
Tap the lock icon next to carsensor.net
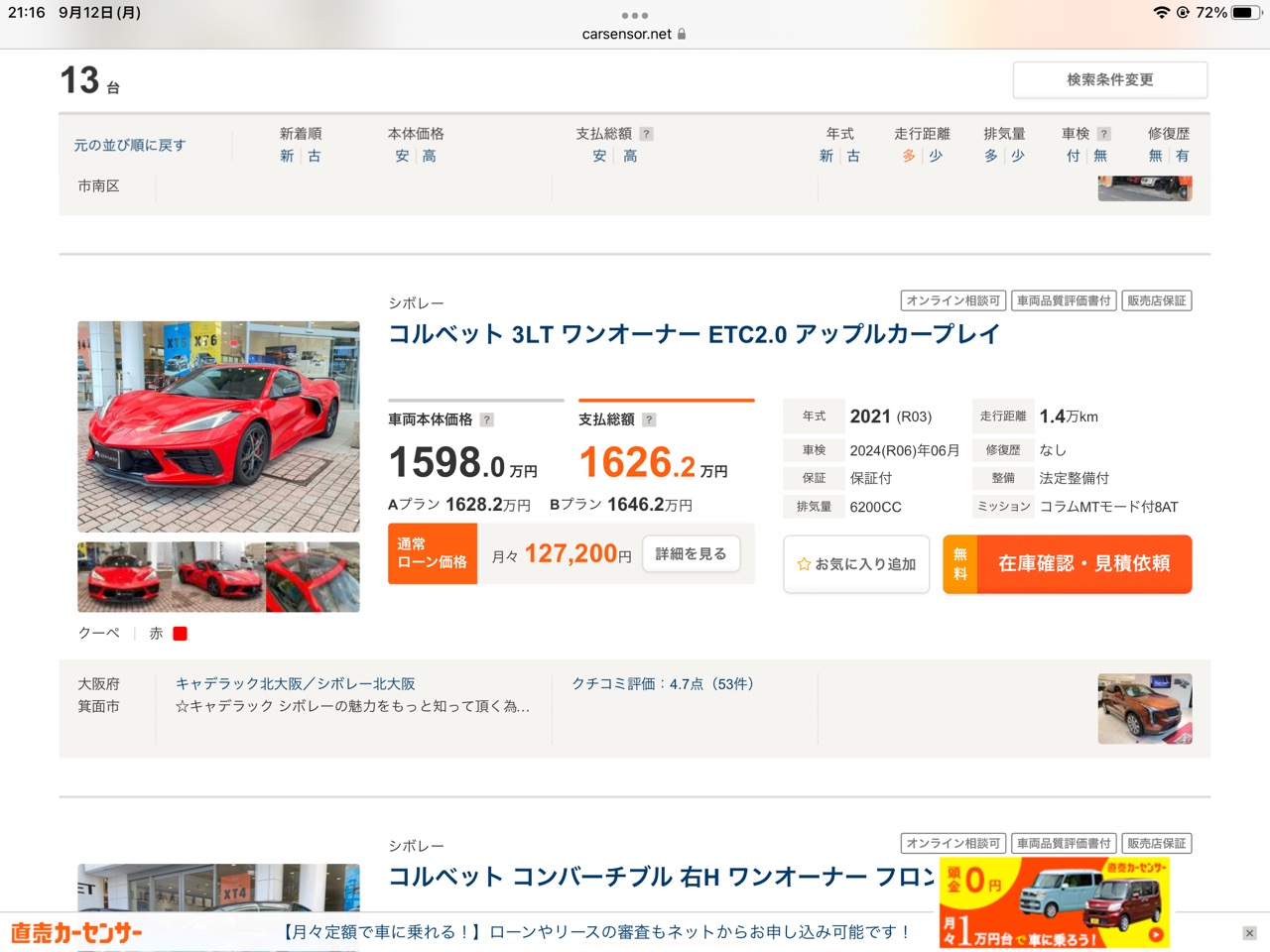tap(682, 34)
